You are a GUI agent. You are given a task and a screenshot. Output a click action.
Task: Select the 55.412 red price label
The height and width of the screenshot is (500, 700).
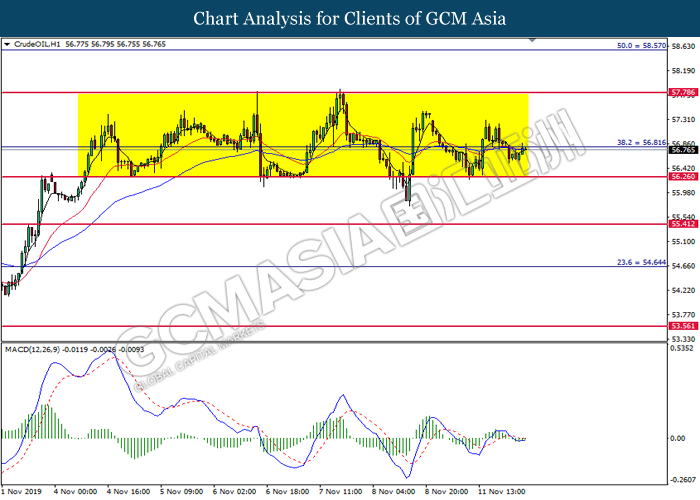click(x=683, y=224)
